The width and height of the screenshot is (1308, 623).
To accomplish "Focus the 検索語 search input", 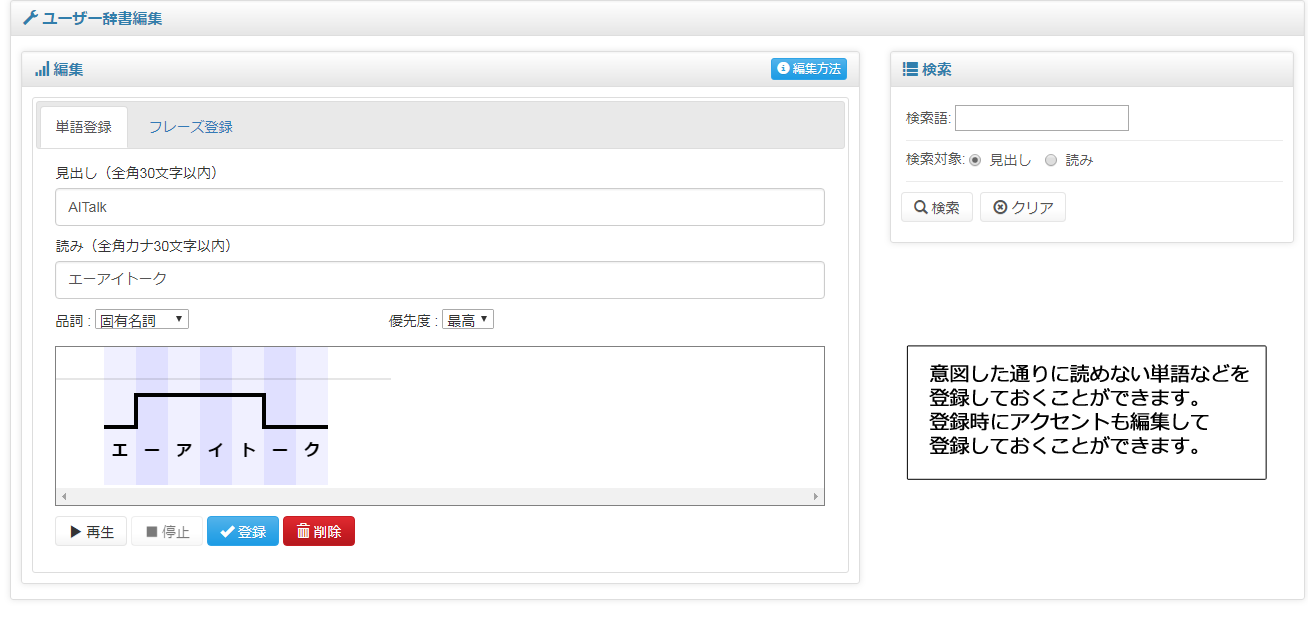I will (x=1042, y=118).
